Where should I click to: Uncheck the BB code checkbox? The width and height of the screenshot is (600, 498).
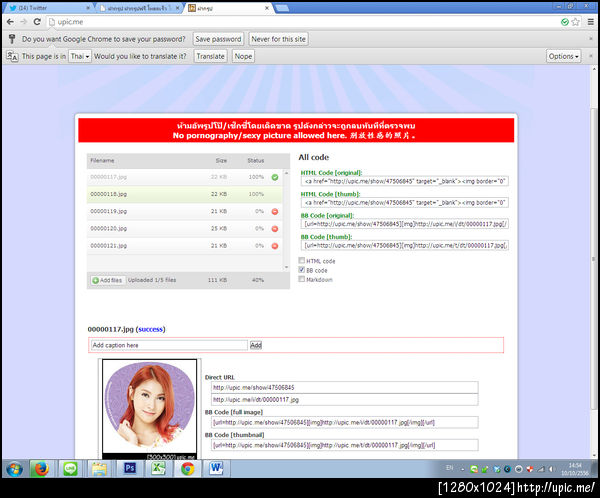point(302,270)
